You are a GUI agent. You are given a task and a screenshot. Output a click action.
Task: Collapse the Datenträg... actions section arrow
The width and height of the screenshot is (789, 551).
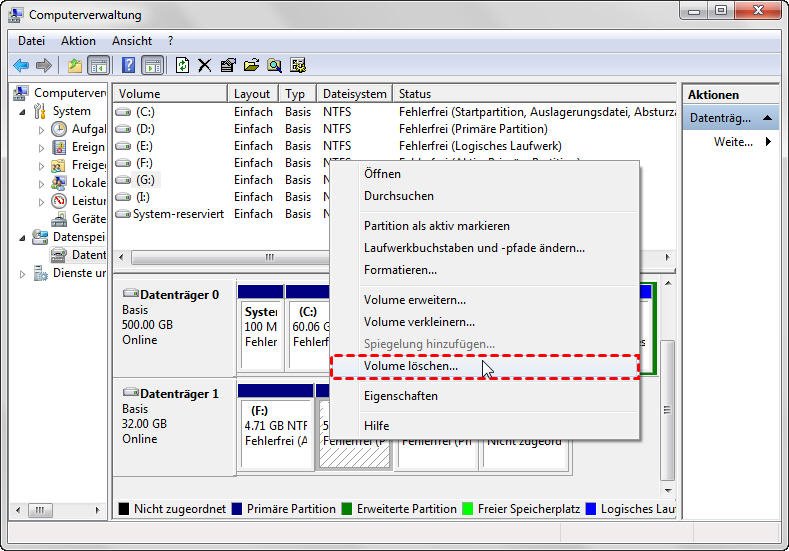(x=767, y=118)
